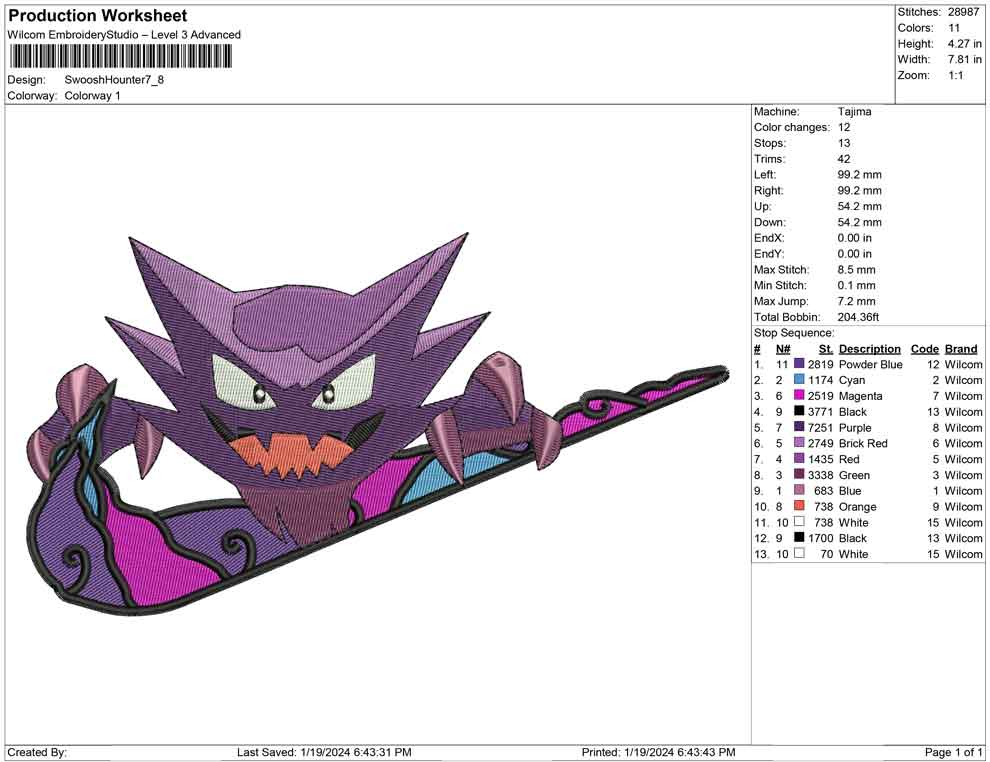Click the Stop Sequence label
990x762 pixels.
coord(794,333)
